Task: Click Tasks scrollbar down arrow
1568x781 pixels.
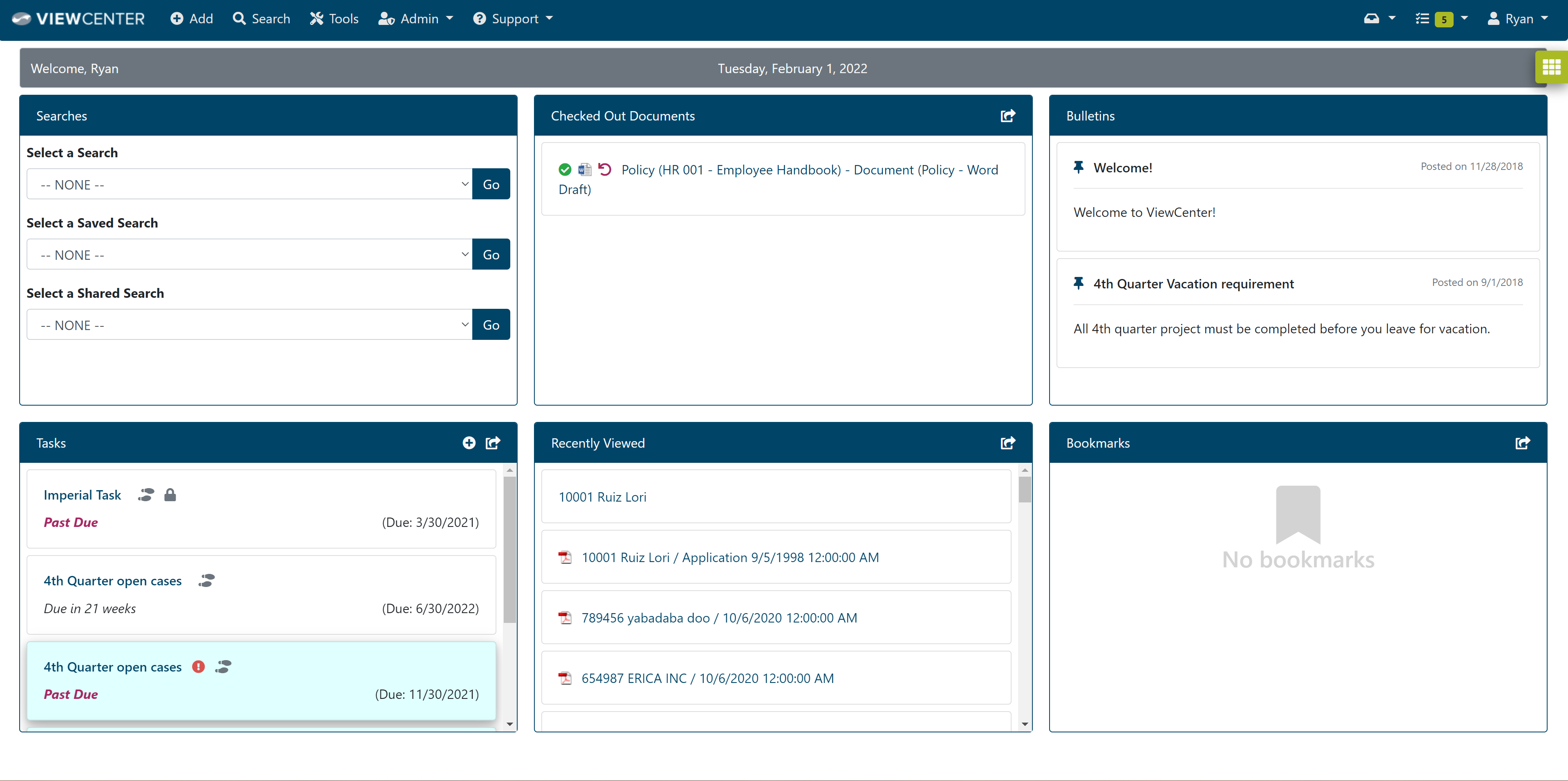Action: coord(510,724)
